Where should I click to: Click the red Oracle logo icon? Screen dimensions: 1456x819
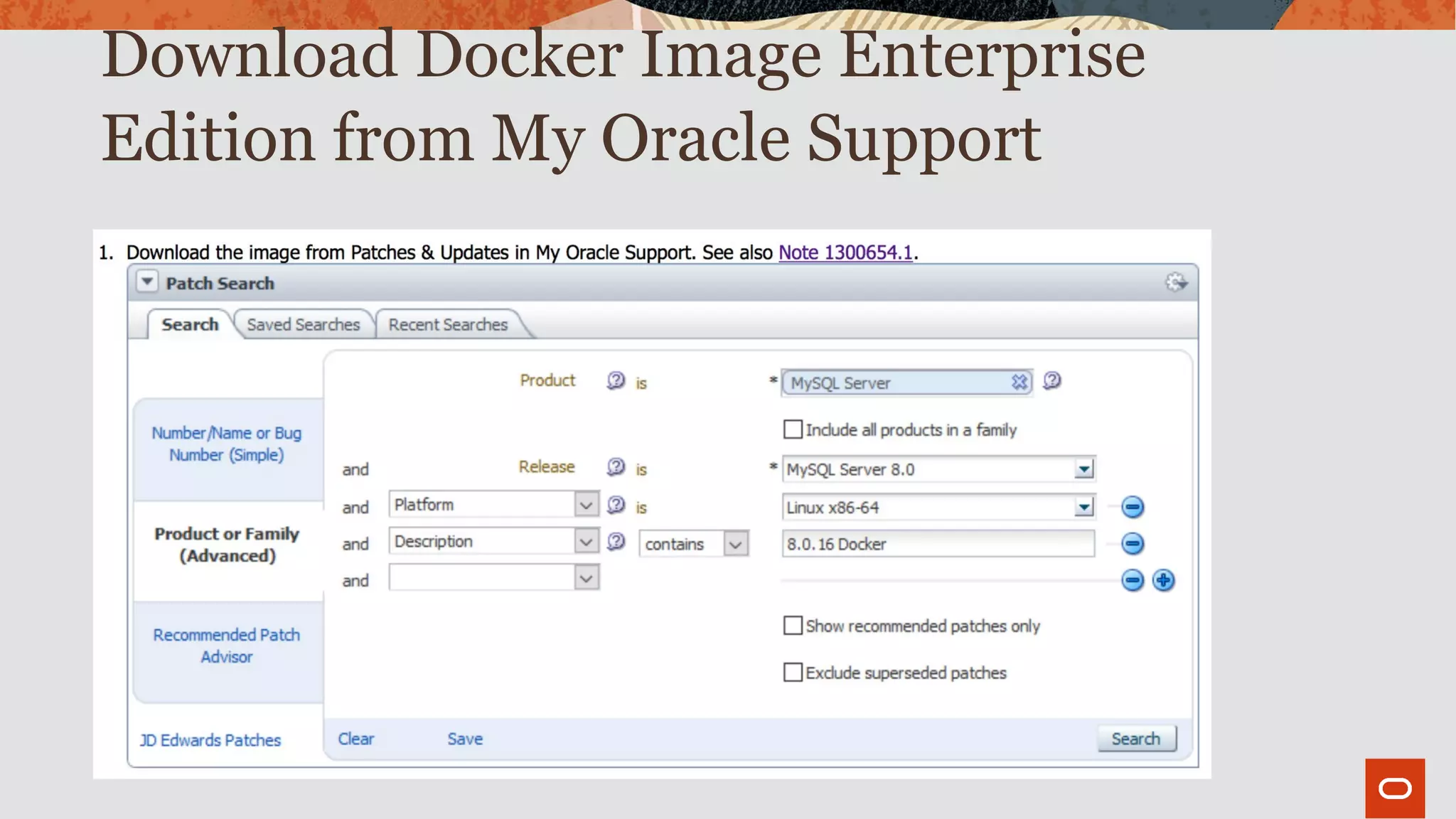pos(1395,788)
